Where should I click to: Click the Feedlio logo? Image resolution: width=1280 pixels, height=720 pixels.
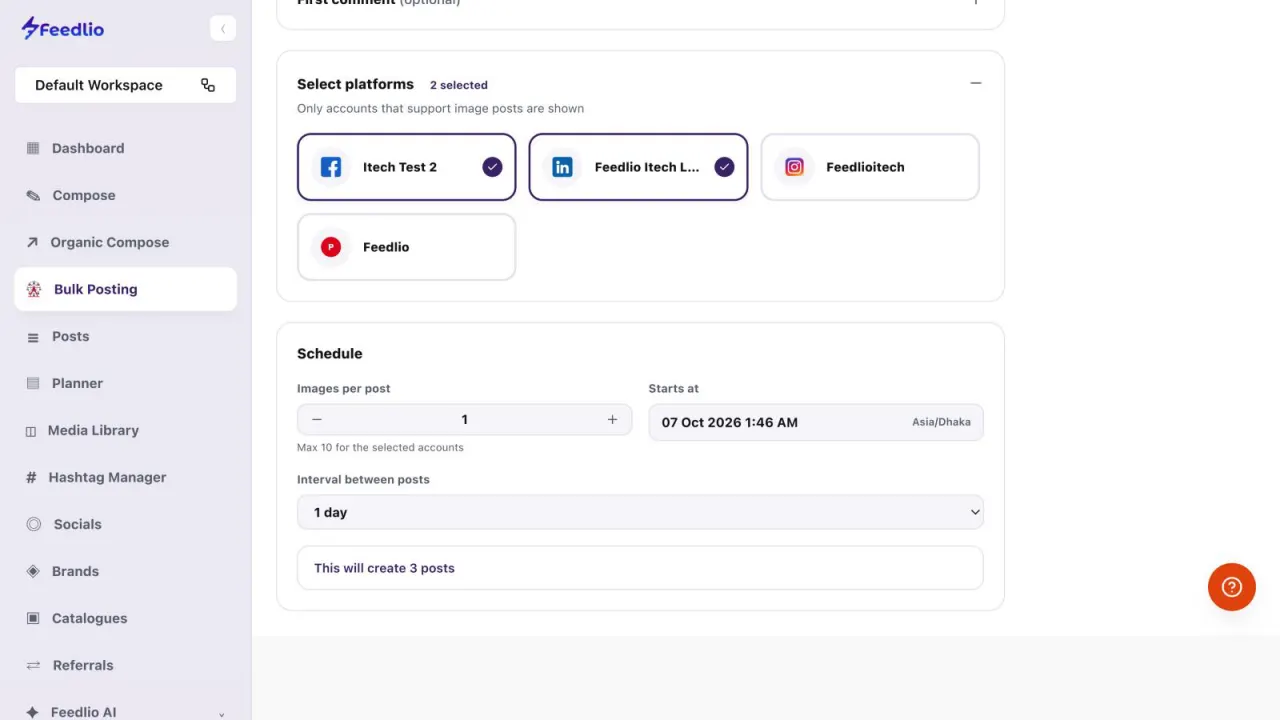coord(63,29)
